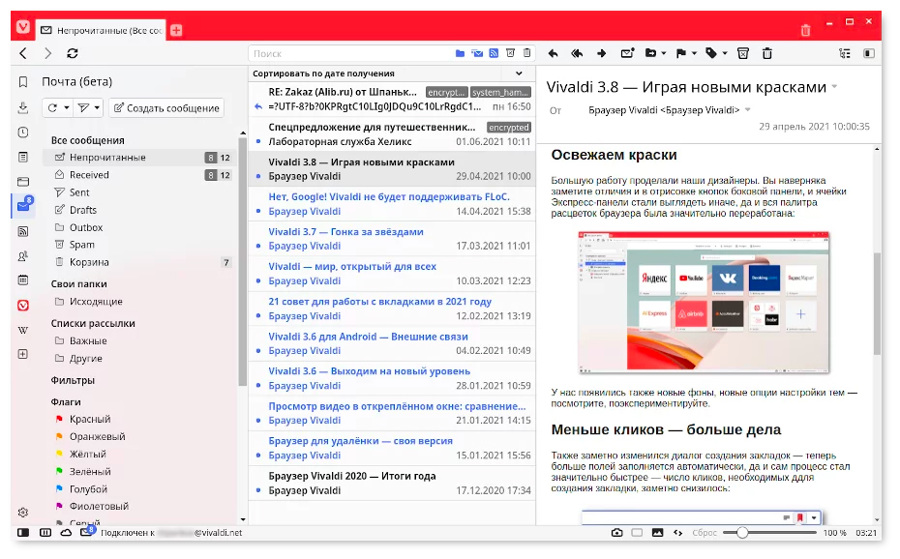Open the History panel
Viewport: 900px width, 559px height.
(23, 133)
